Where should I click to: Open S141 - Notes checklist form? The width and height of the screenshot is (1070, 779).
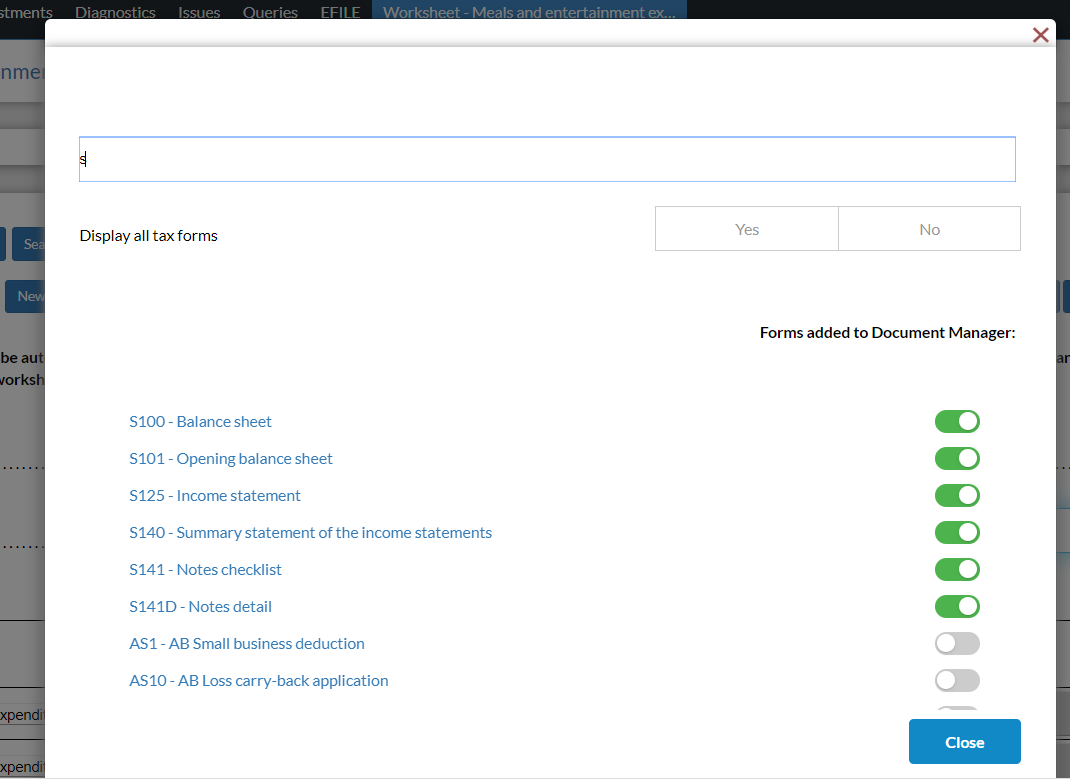click(x=205, y=570)
